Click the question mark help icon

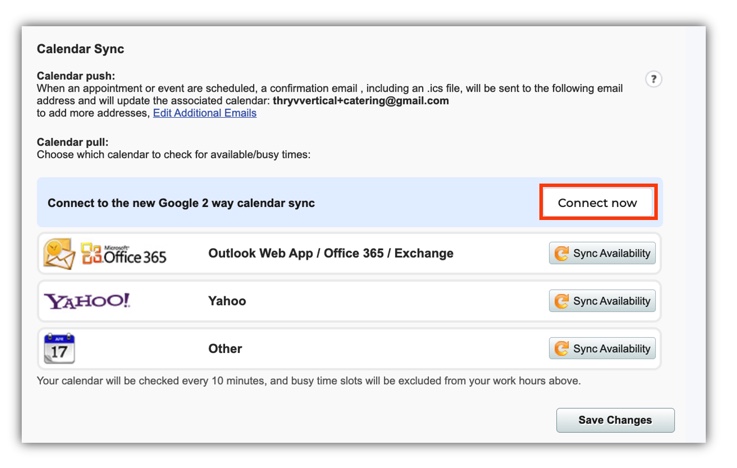tap(653, 79)
